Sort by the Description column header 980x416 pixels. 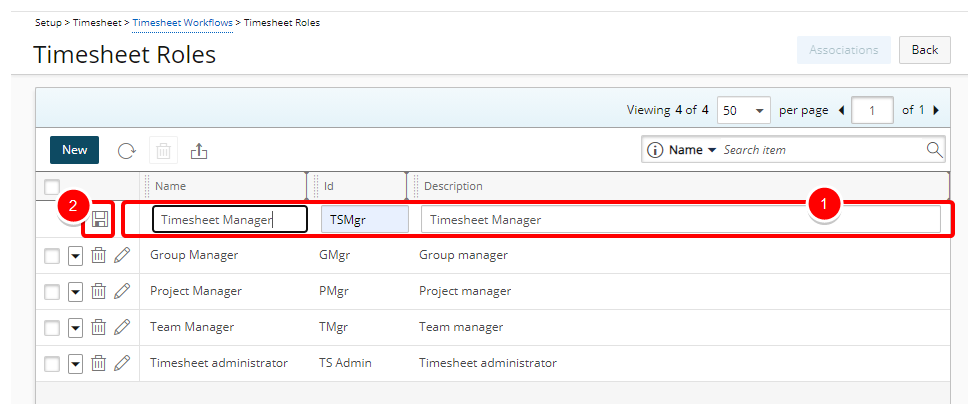coord(453,186)
